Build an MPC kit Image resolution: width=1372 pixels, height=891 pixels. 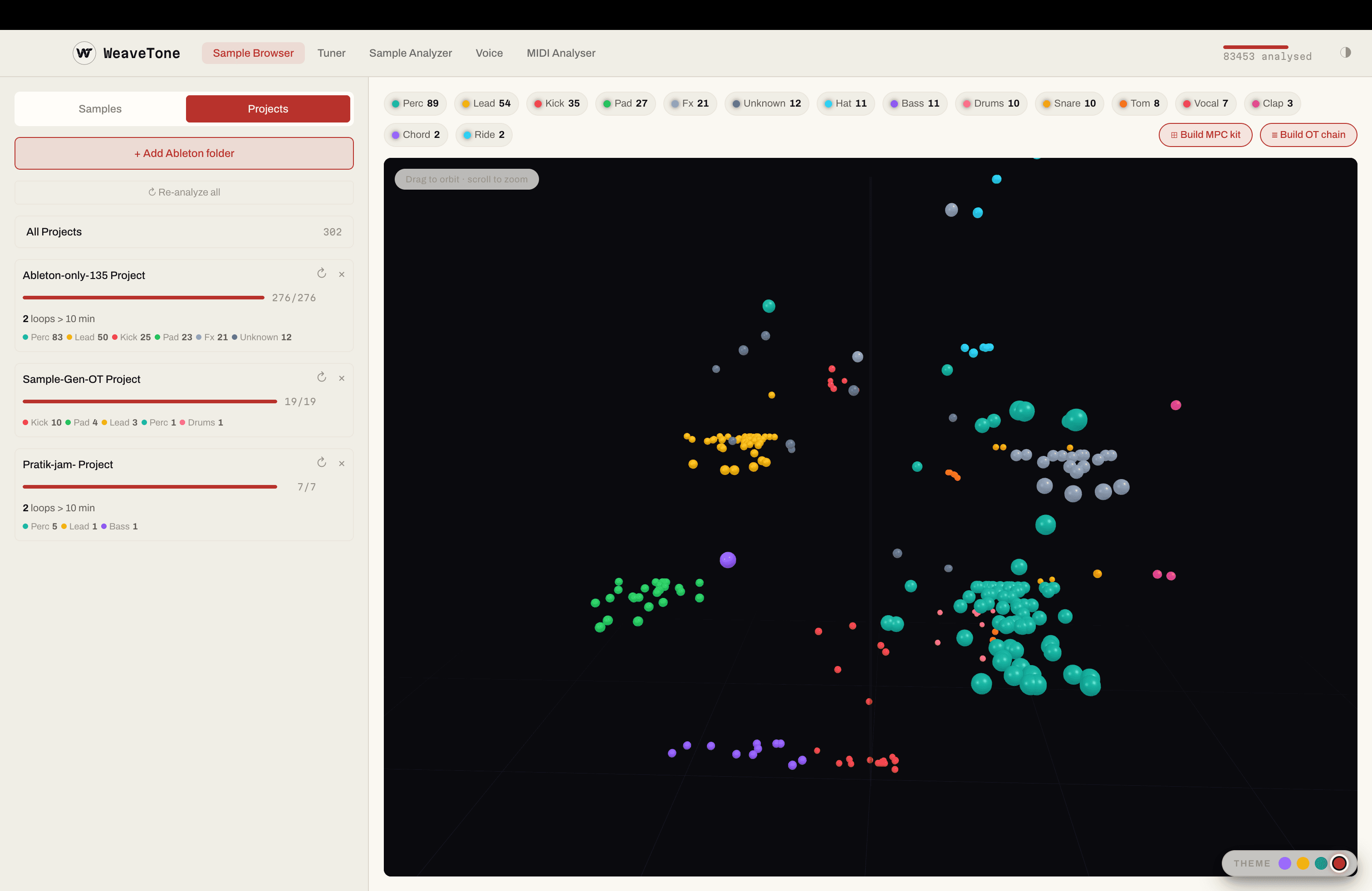[x=1205, y=135]
